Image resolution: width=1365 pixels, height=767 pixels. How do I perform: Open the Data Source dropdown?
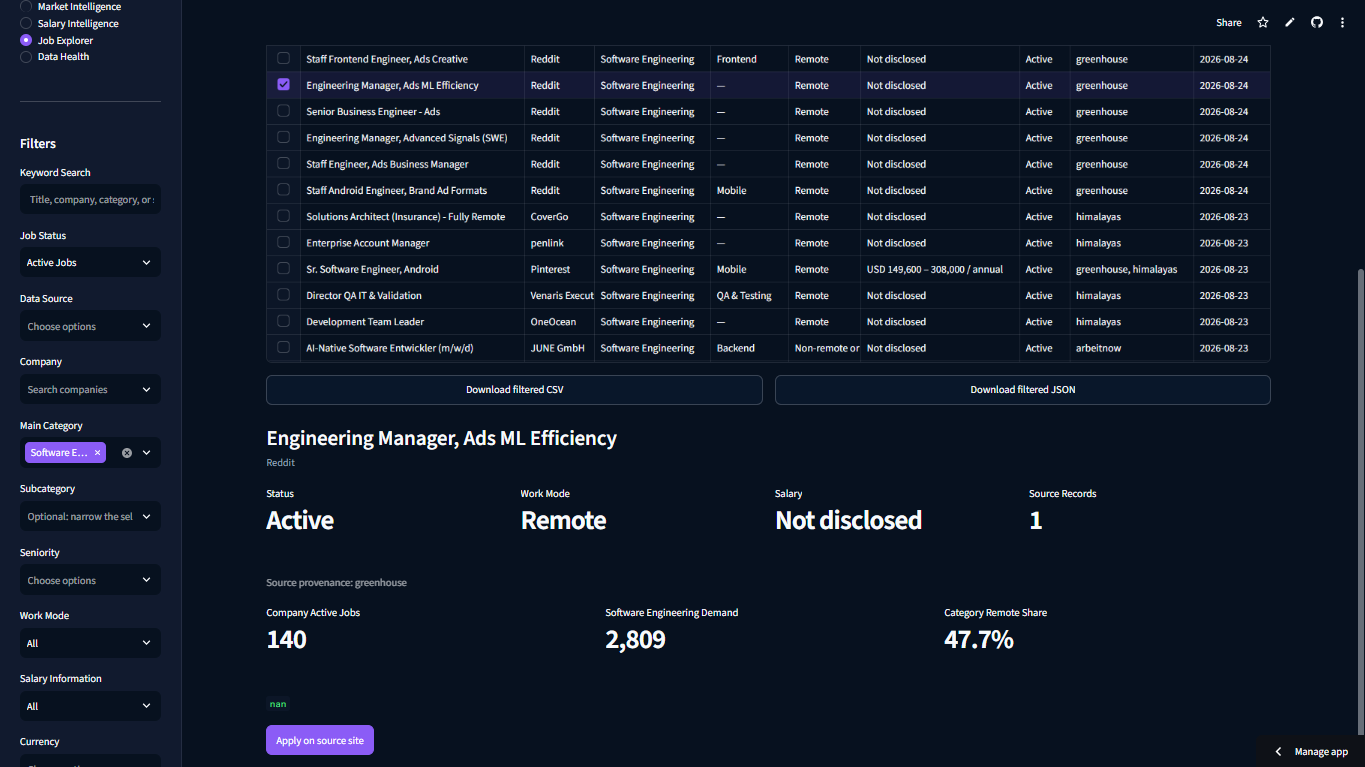[90, 326]
